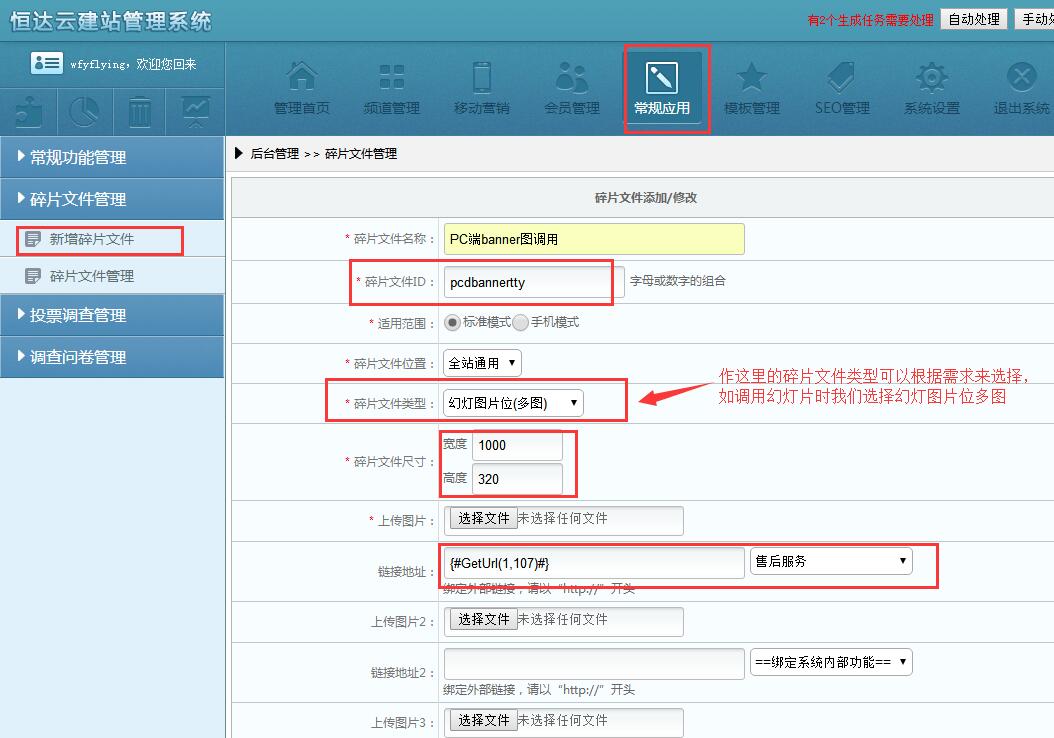Click the 频道管理 grid icon
The height and width of the screenshot is (738, 1054).
click(x=391, y=87)
